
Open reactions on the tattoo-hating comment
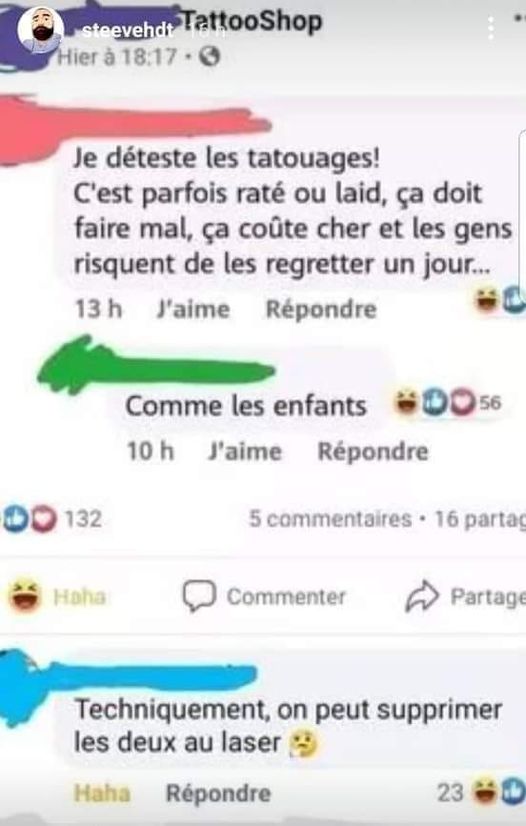pyautogui.click(x=500, y=300)
